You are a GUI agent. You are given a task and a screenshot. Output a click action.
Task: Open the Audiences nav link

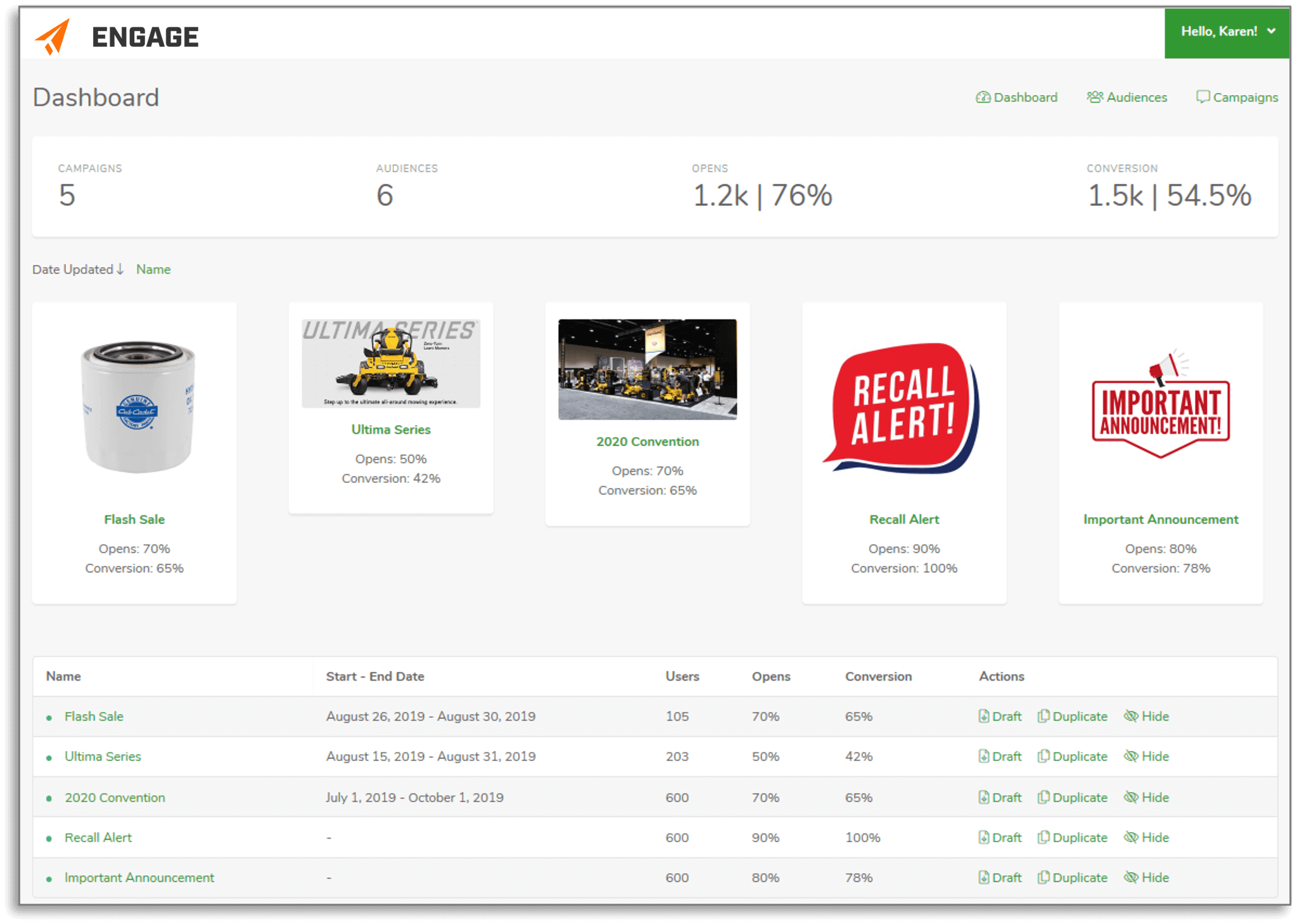pyautogui.click(x=1127, y=97)
